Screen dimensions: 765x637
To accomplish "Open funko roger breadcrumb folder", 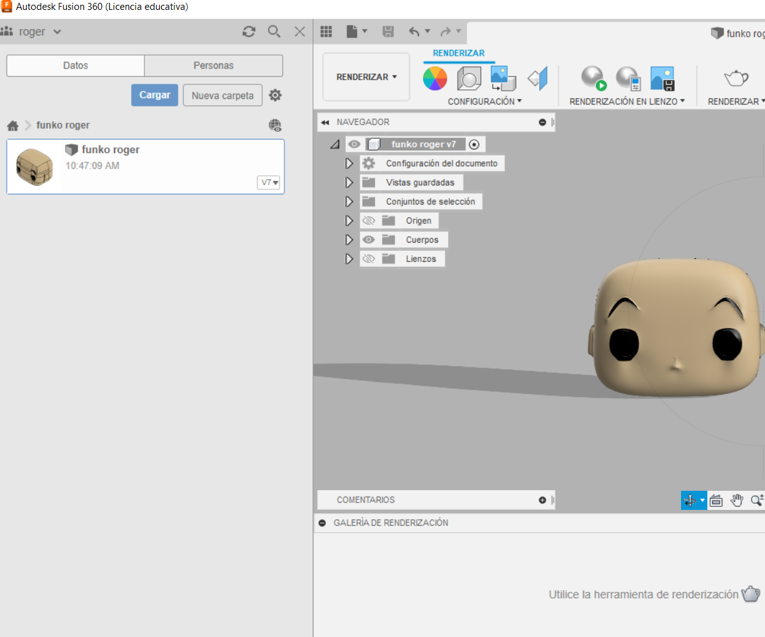I will [x=63, y=125].
